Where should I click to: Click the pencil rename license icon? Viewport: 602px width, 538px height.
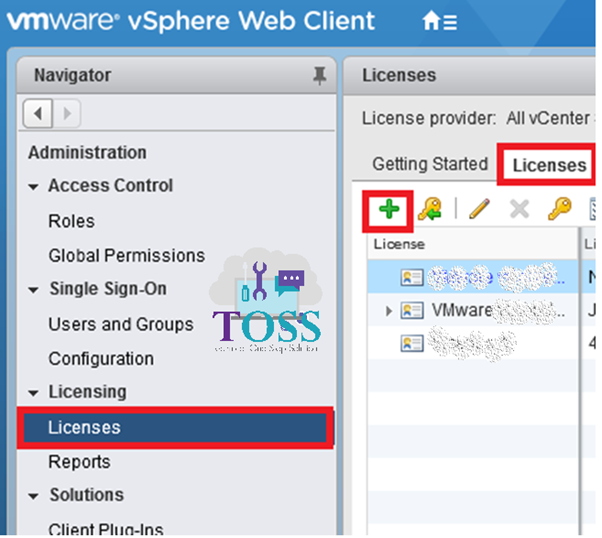(480, 209)
